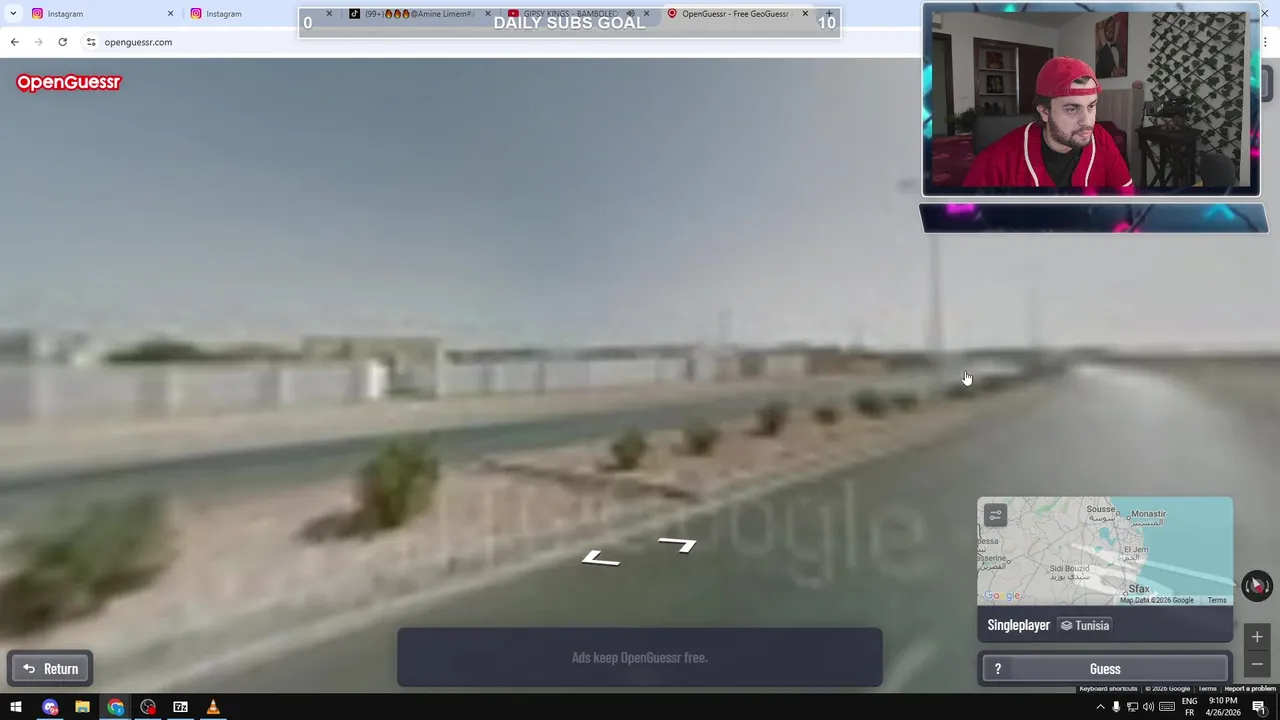Zoom out with the minus button

click(1257, 664)
